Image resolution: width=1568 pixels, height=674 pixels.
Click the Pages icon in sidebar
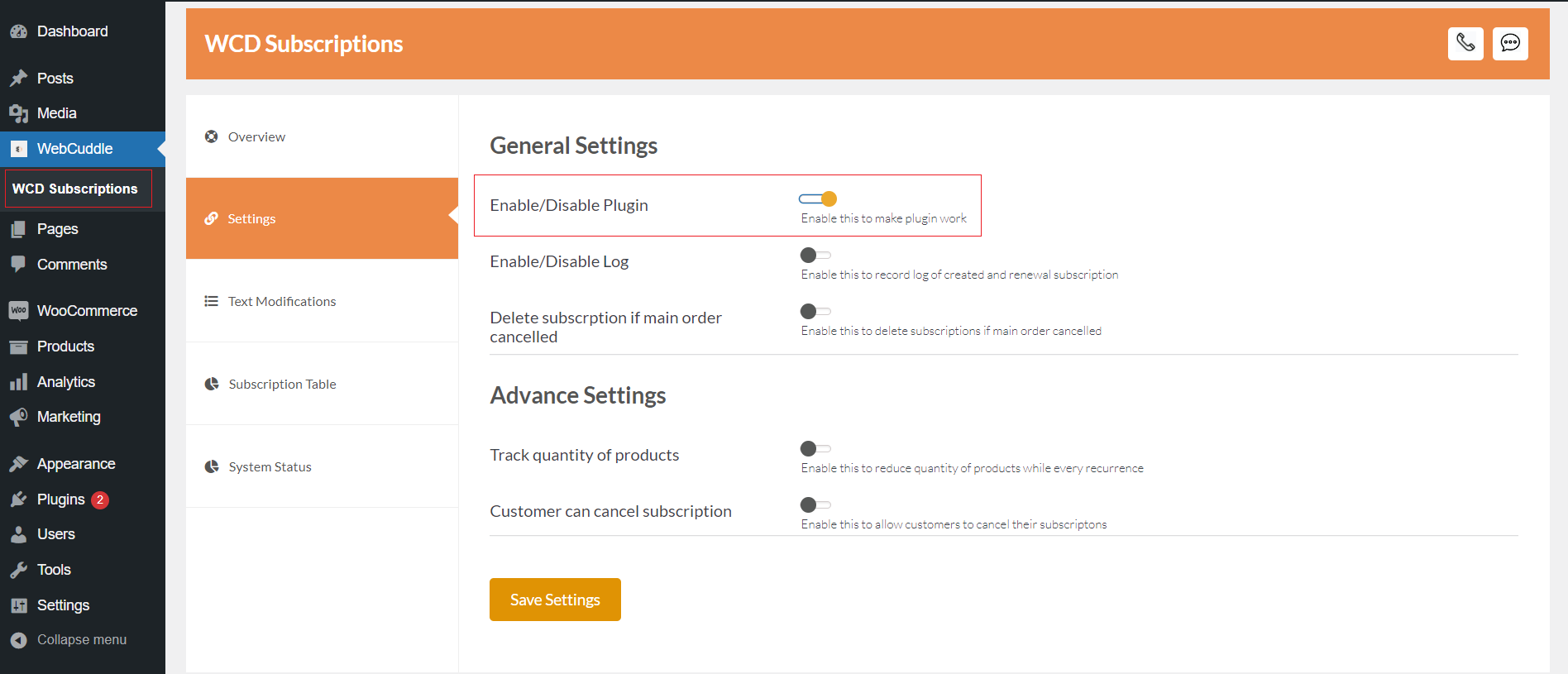pyautogui.click(x=18, y=229)
